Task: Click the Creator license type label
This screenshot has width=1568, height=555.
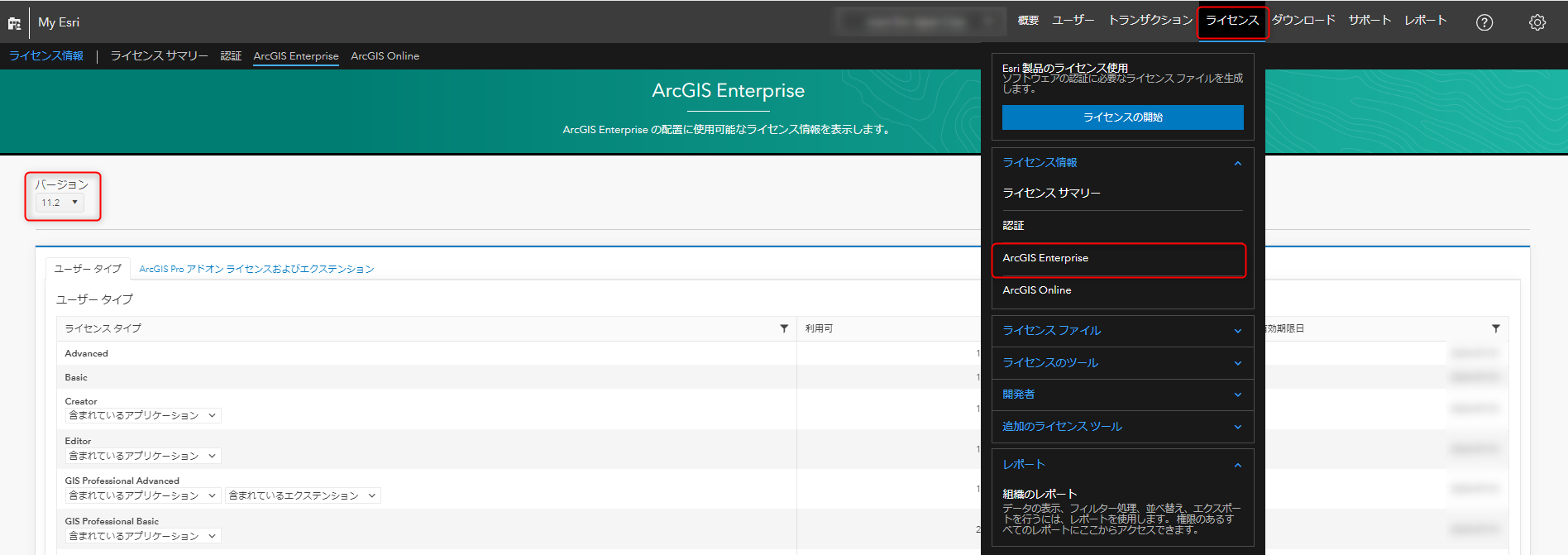Action: click(x=81, y=401)
